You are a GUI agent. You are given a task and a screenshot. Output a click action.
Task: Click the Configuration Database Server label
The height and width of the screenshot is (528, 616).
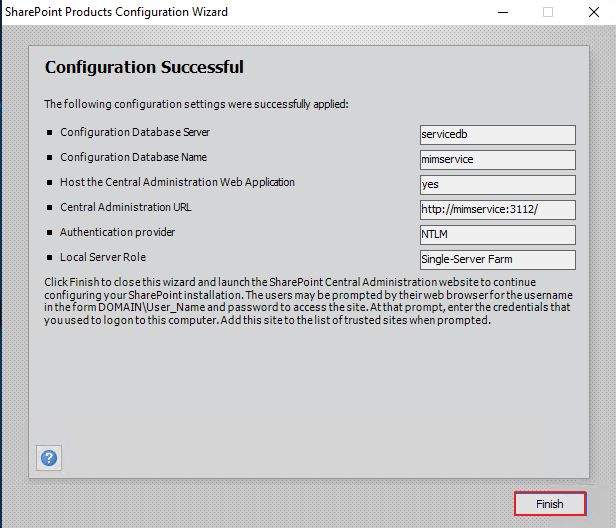point(135,132)
